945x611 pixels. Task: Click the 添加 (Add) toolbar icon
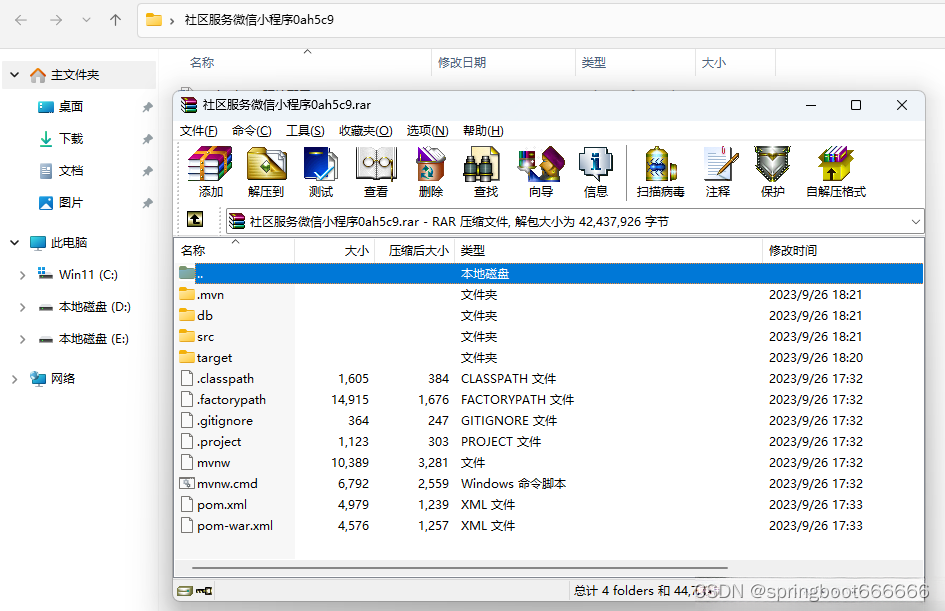coord(210,172)
